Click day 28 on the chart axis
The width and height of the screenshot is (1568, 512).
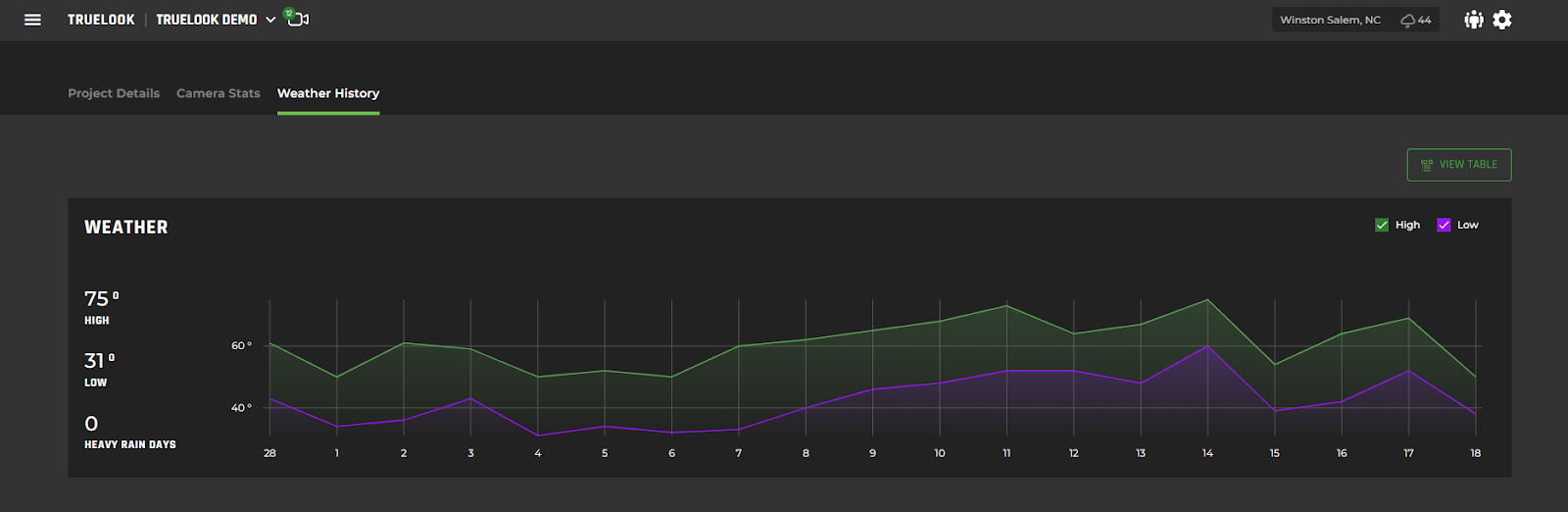pyautogui.click(x=269, y=453)
